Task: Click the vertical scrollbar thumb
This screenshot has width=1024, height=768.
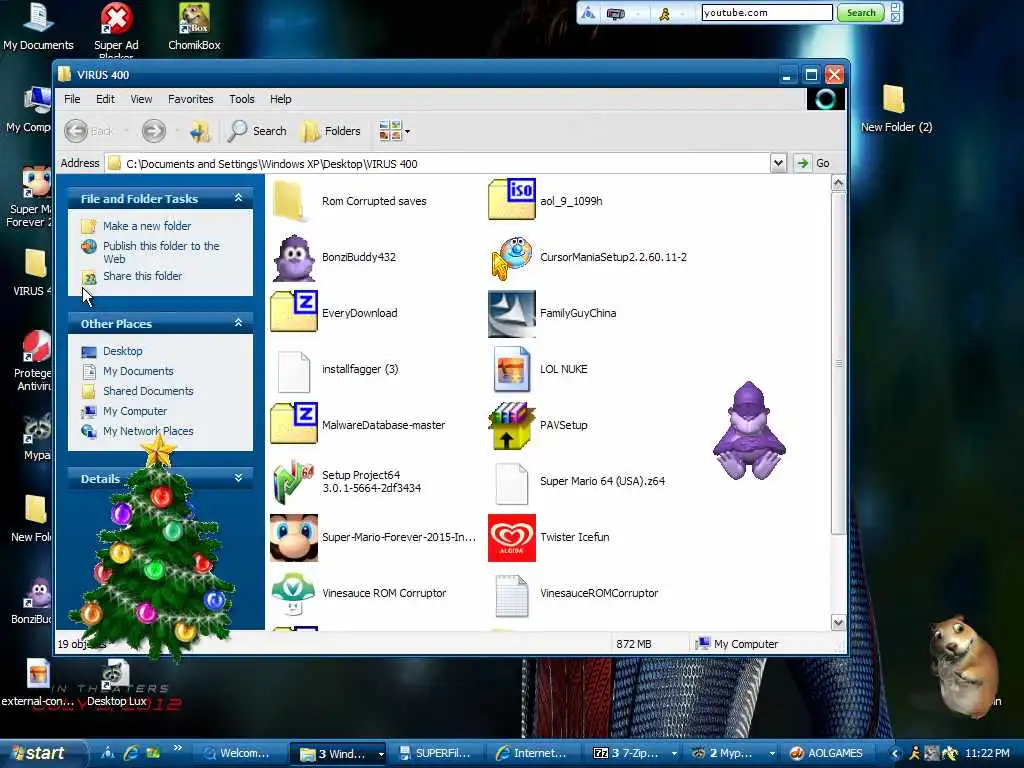Action: tap(839, 363)
